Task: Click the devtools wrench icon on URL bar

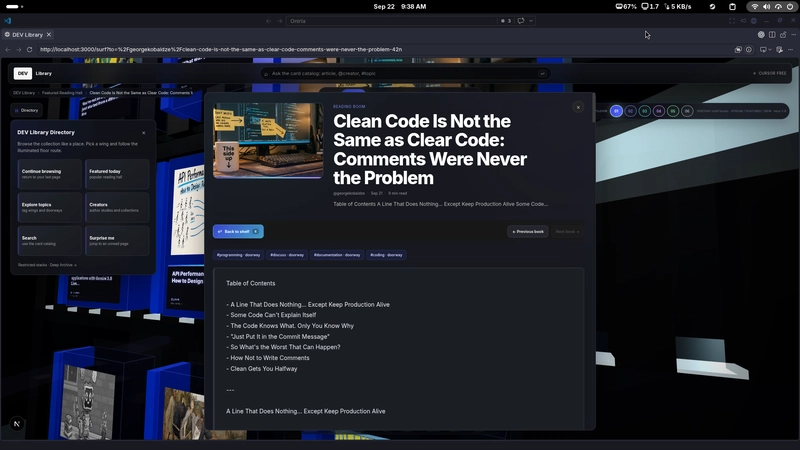Action: pos(780,49)
